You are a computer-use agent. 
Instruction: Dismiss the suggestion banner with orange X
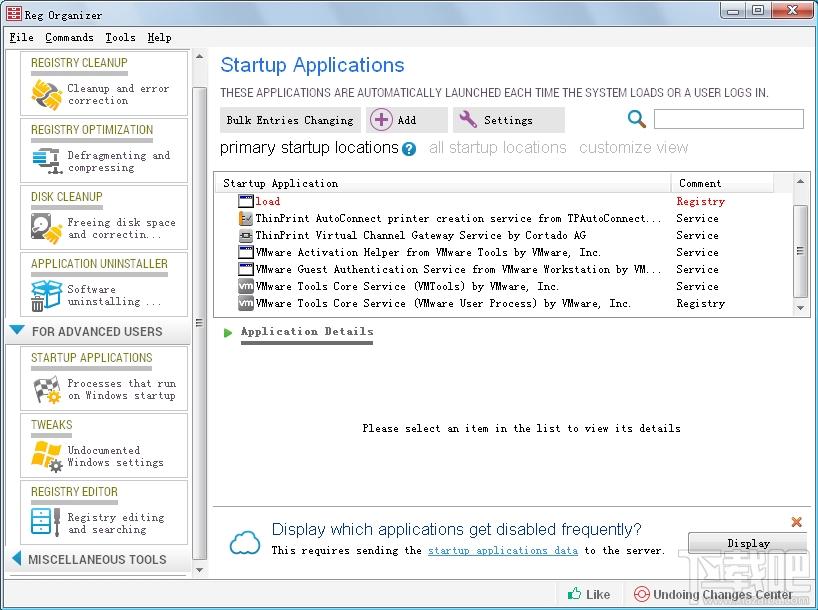point(796,522)
